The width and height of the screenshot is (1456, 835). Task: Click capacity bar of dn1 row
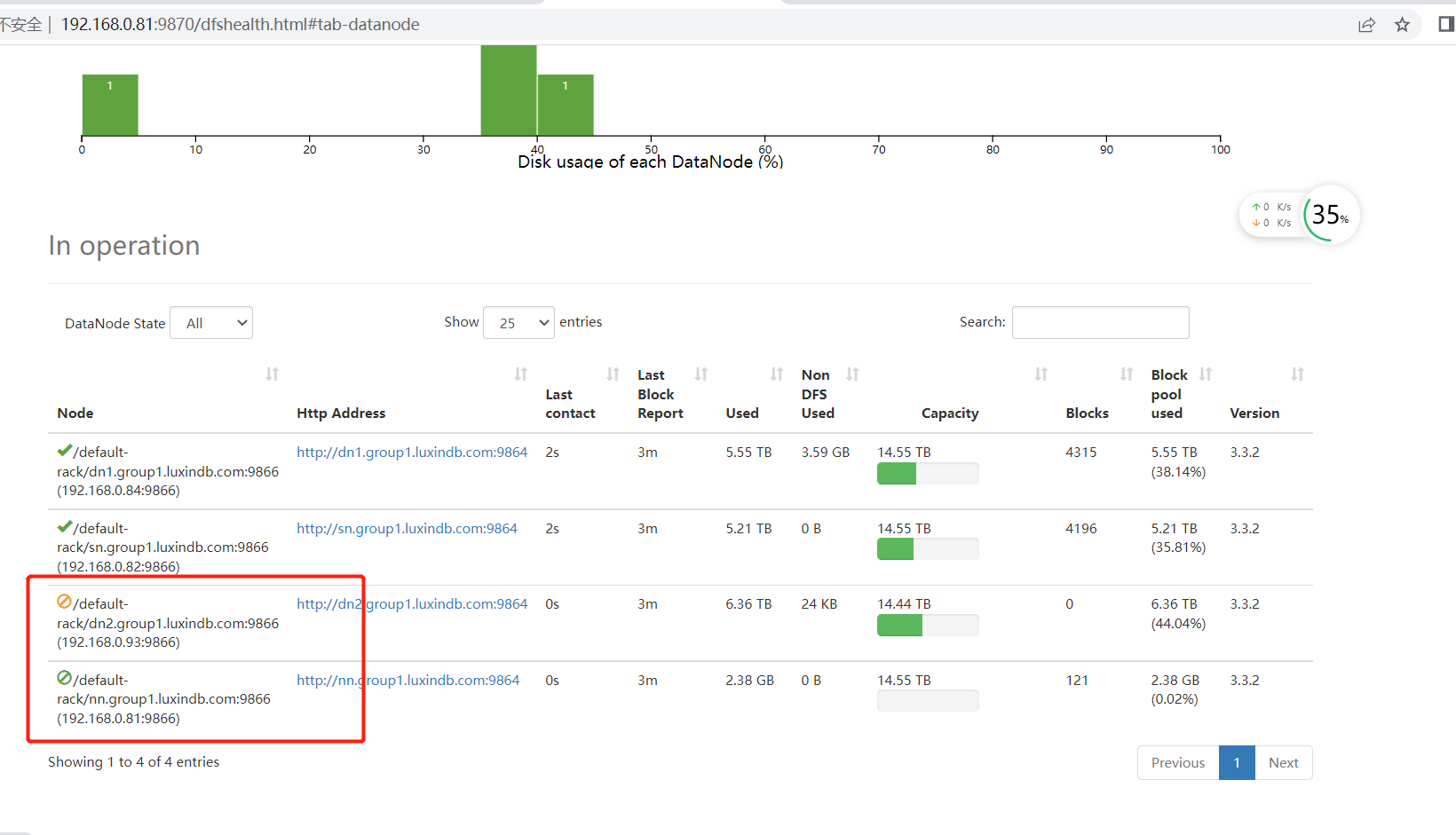click(928, 474)
